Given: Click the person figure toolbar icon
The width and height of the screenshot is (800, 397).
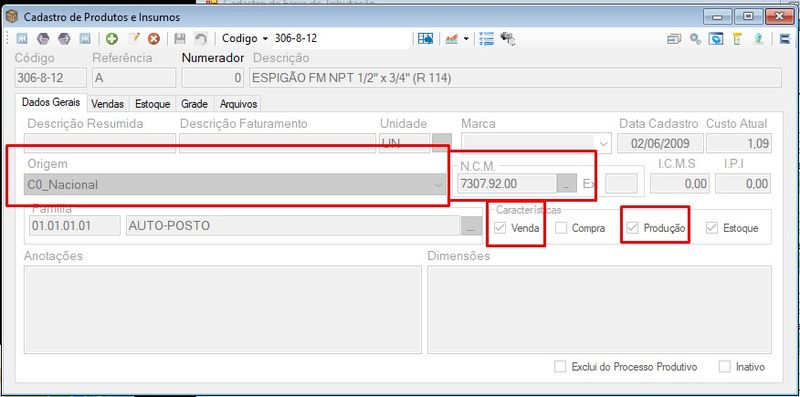Looking at the screenshot, I should [758, 39].
